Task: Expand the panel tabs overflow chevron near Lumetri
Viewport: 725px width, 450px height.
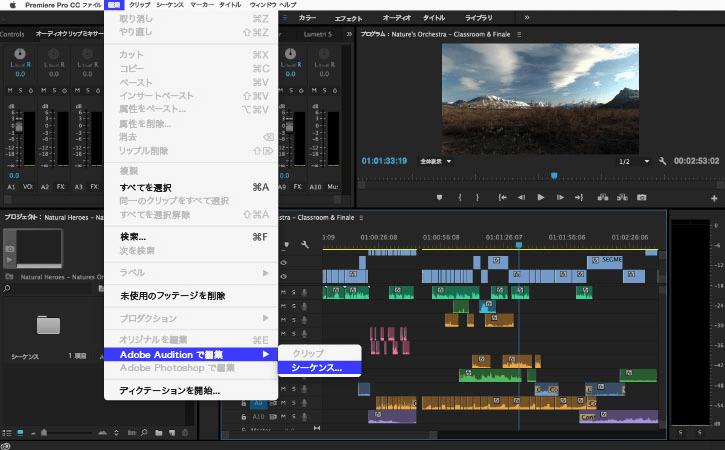Action: (x=349, y=34)
